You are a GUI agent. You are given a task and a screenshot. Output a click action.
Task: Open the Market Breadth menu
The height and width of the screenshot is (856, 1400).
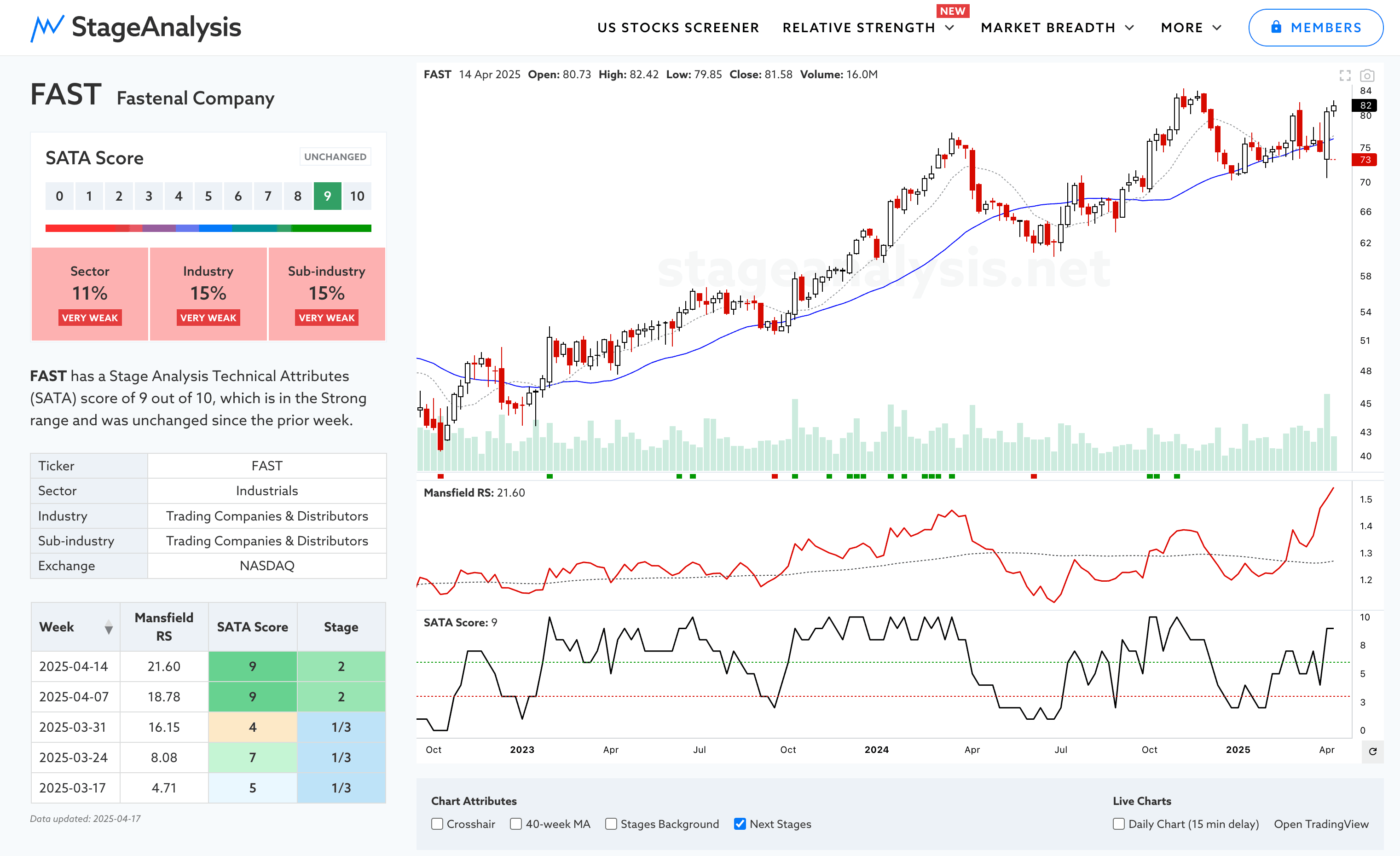click(x=1048, y=28)
